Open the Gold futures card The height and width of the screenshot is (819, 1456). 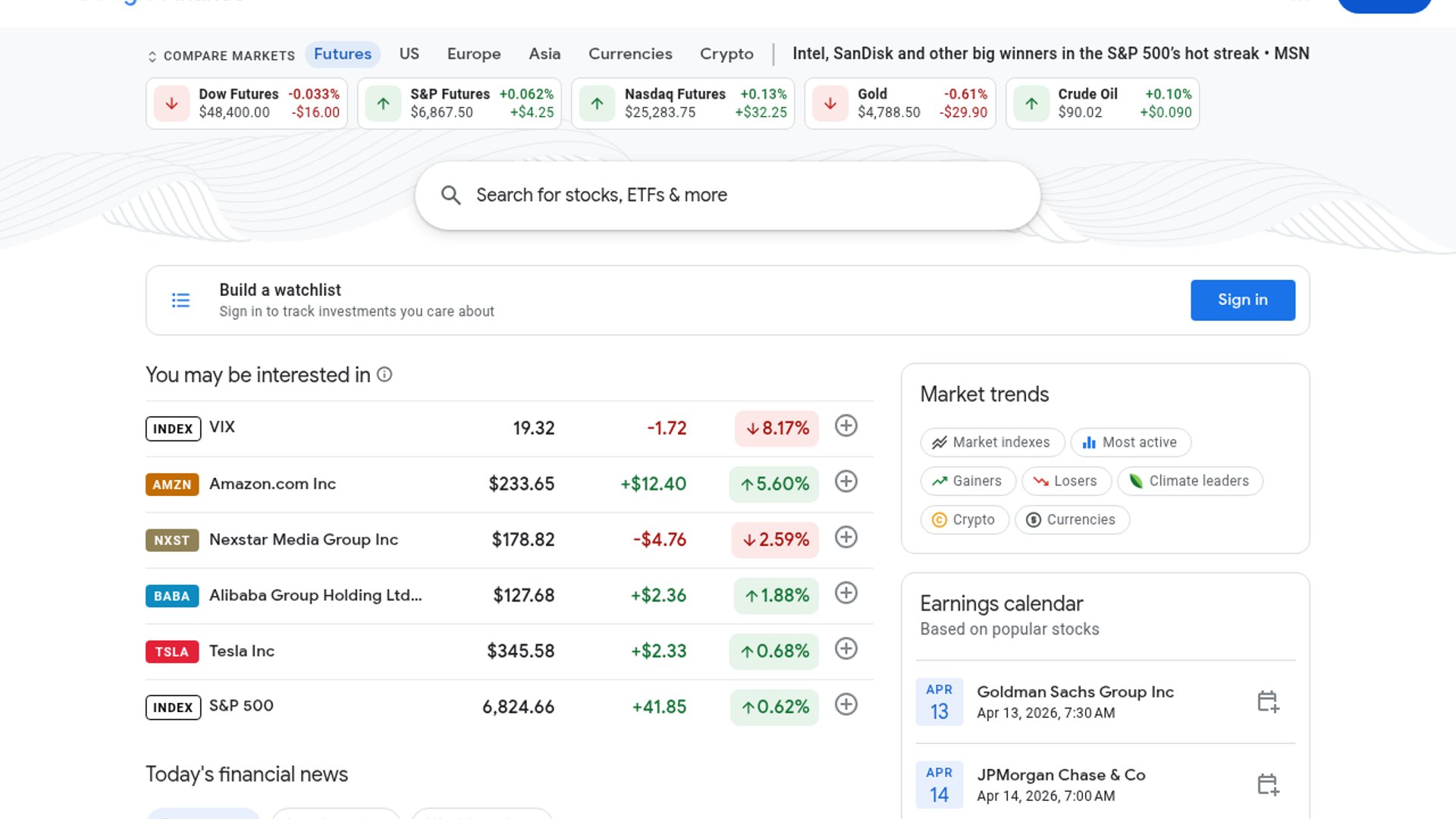coord(899,103)
